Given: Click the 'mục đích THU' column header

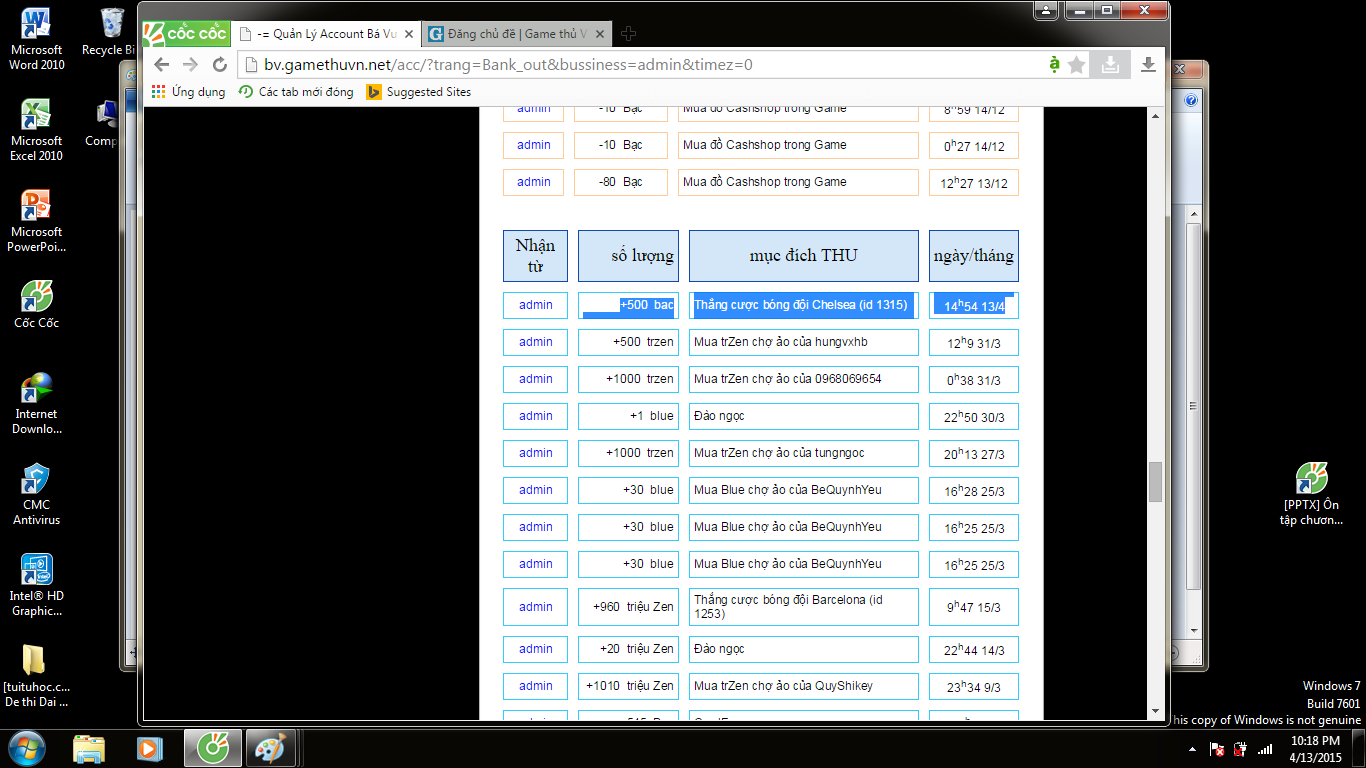Looking at the screenshot, I should (x=803, y=256).
